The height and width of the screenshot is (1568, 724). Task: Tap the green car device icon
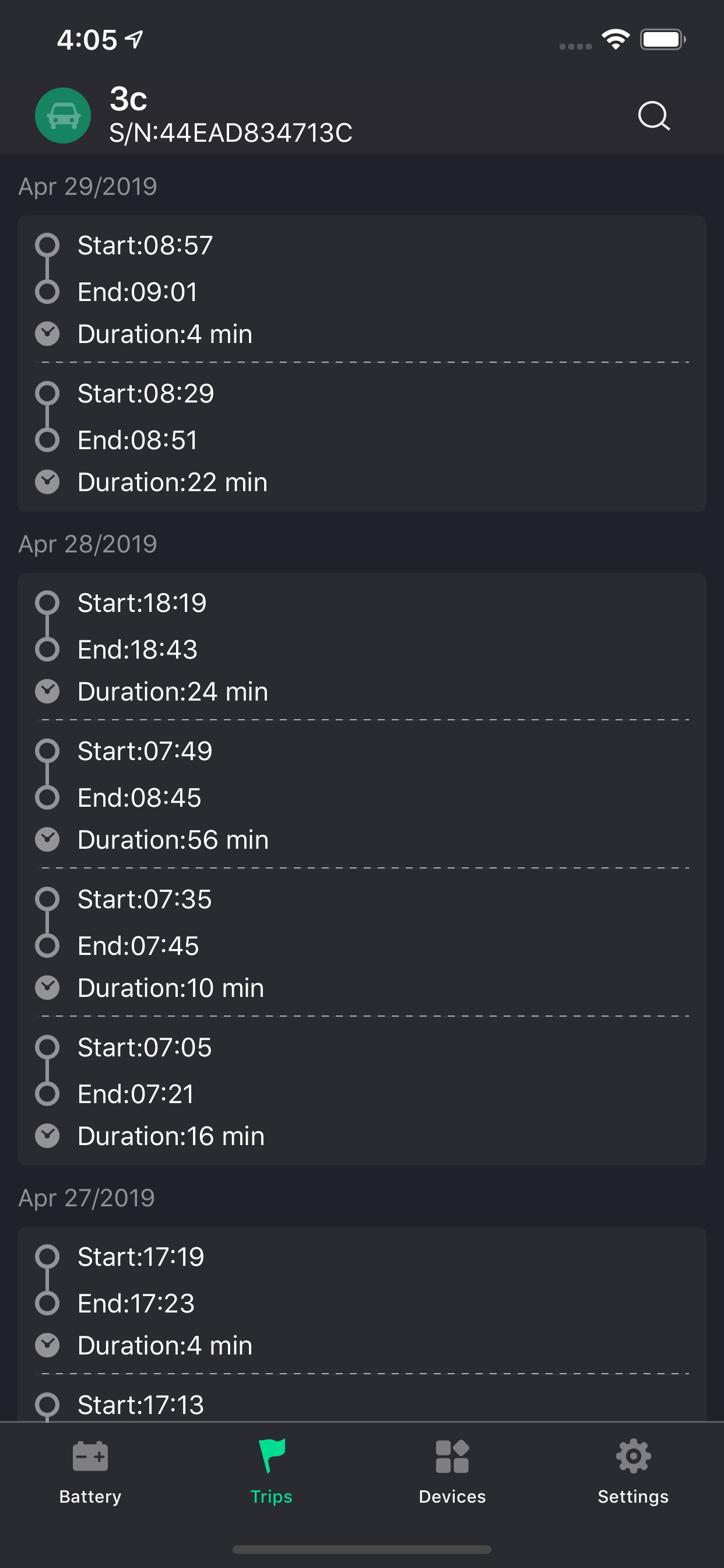[63, 116]
